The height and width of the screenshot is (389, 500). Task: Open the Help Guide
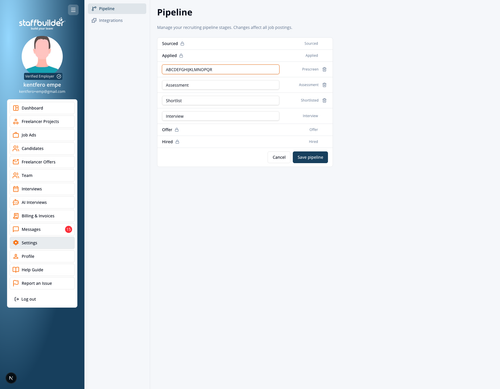click(x=42, y=270)
